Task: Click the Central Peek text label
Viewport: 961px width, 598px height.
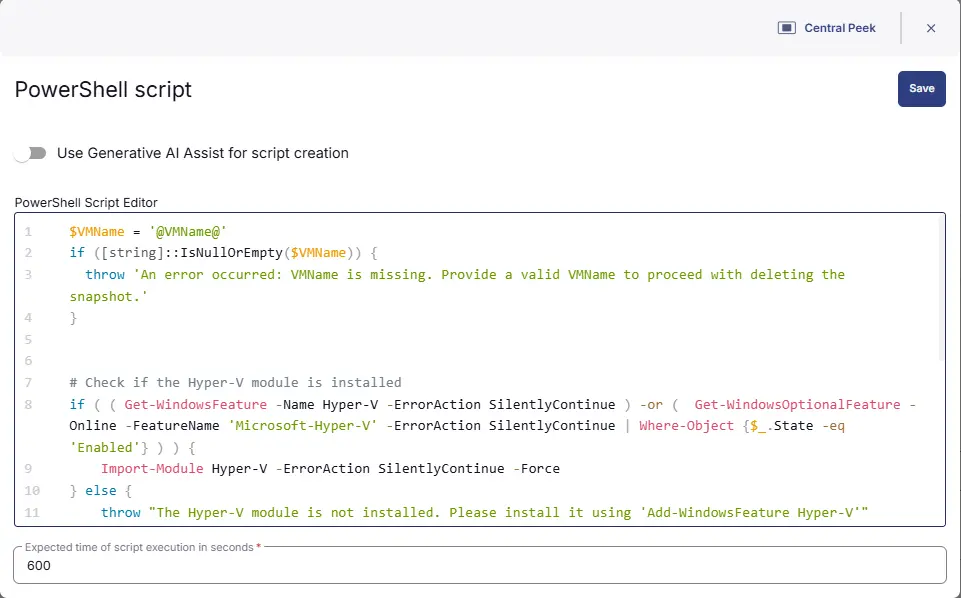Action: 839,28
